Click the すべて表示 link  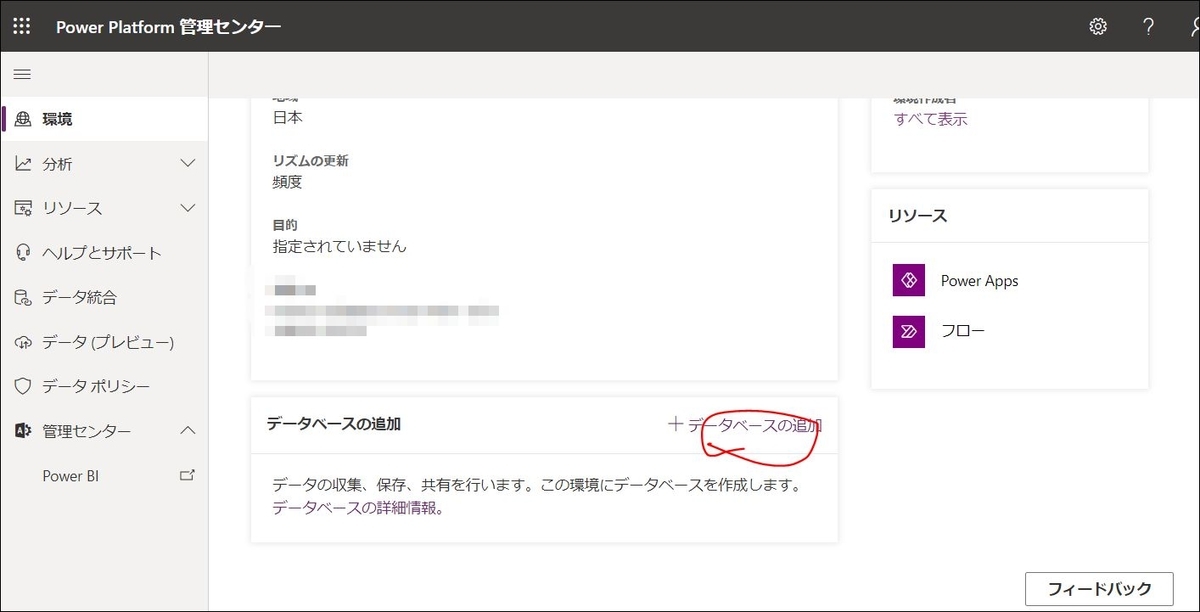(931, 119)
